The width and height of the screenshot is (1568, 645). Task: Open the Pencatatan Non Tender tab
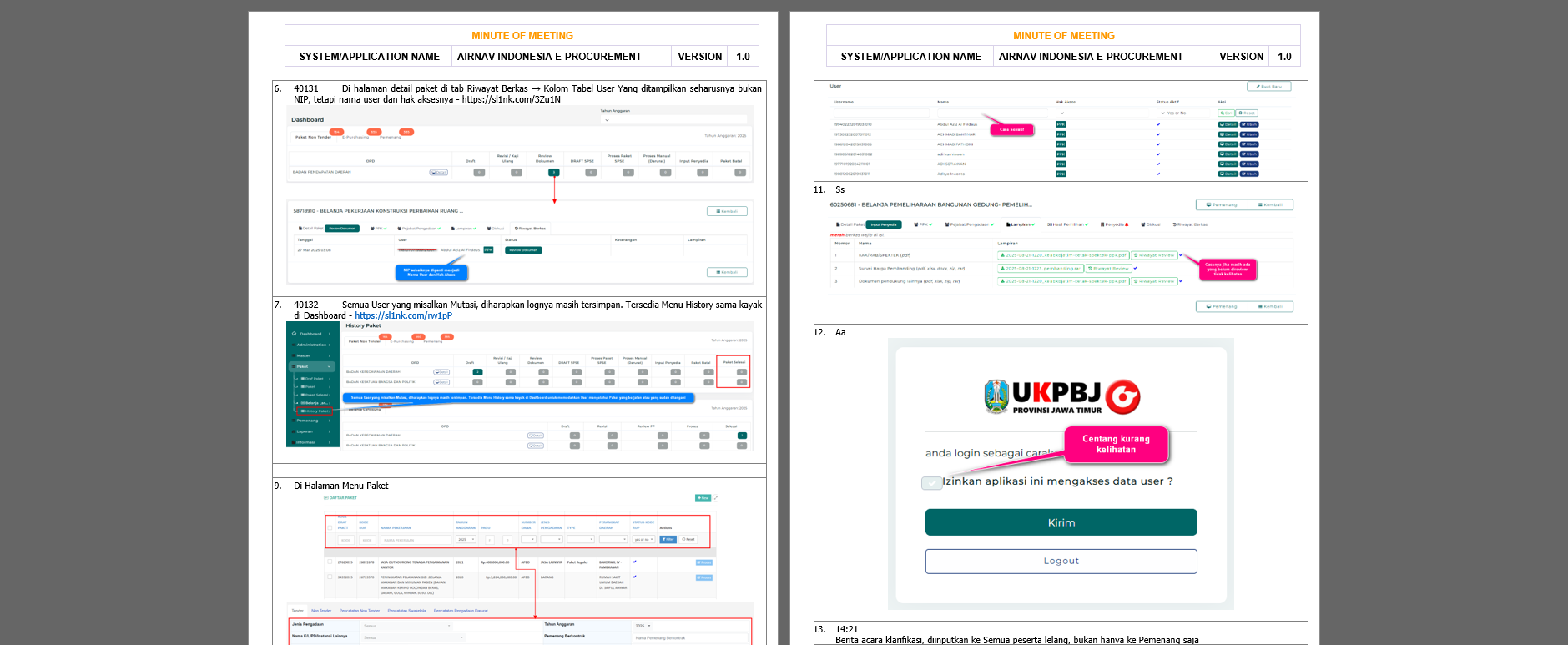click(360, 611)
